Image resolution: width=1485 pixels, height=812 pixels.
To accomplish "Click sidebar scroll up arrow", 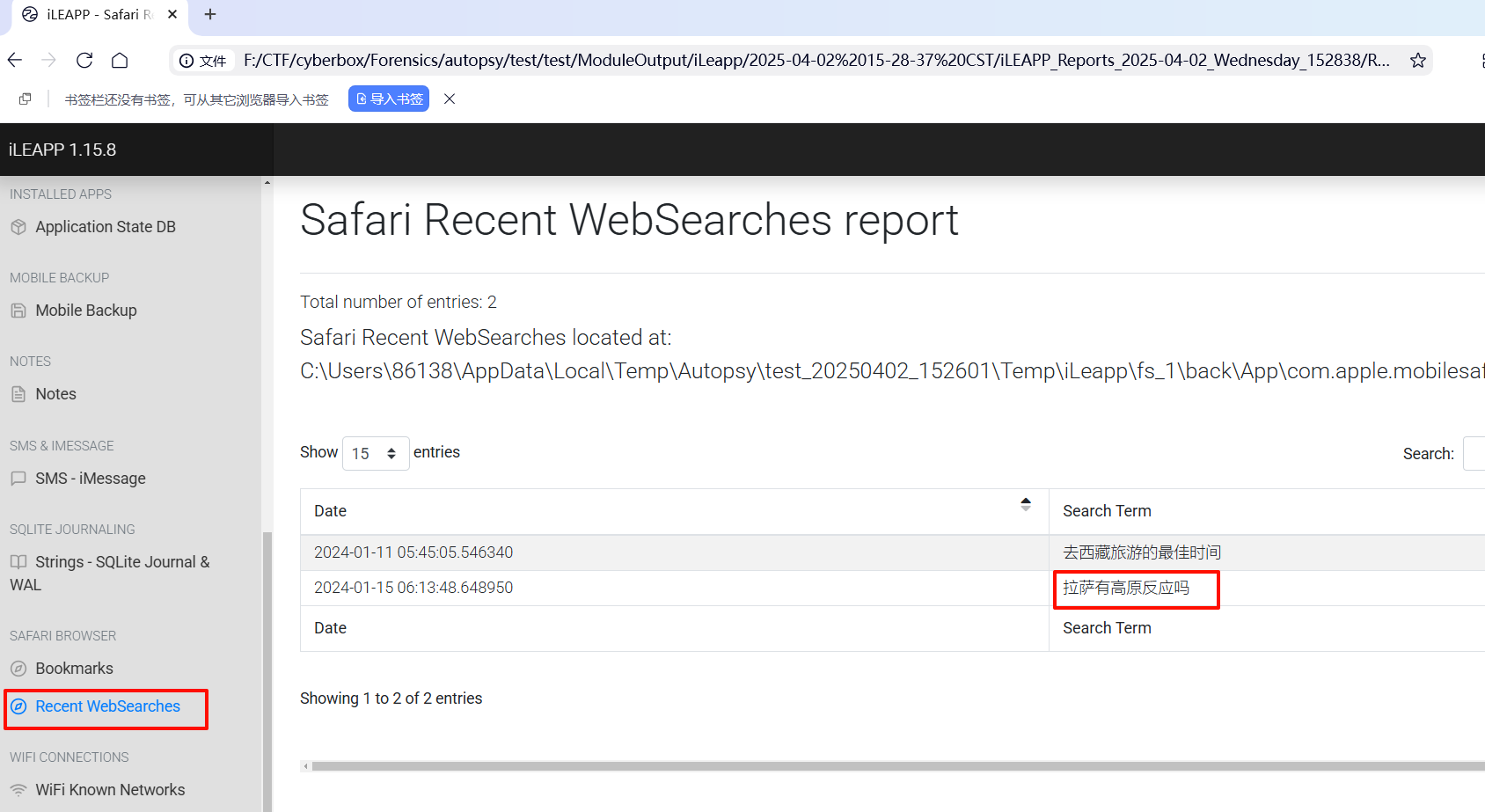I will point(267,183).
